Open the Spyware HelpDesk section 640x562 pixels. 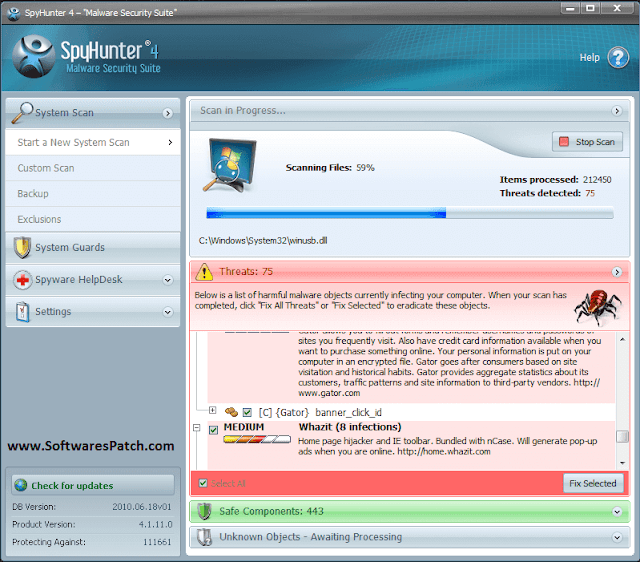93,280
